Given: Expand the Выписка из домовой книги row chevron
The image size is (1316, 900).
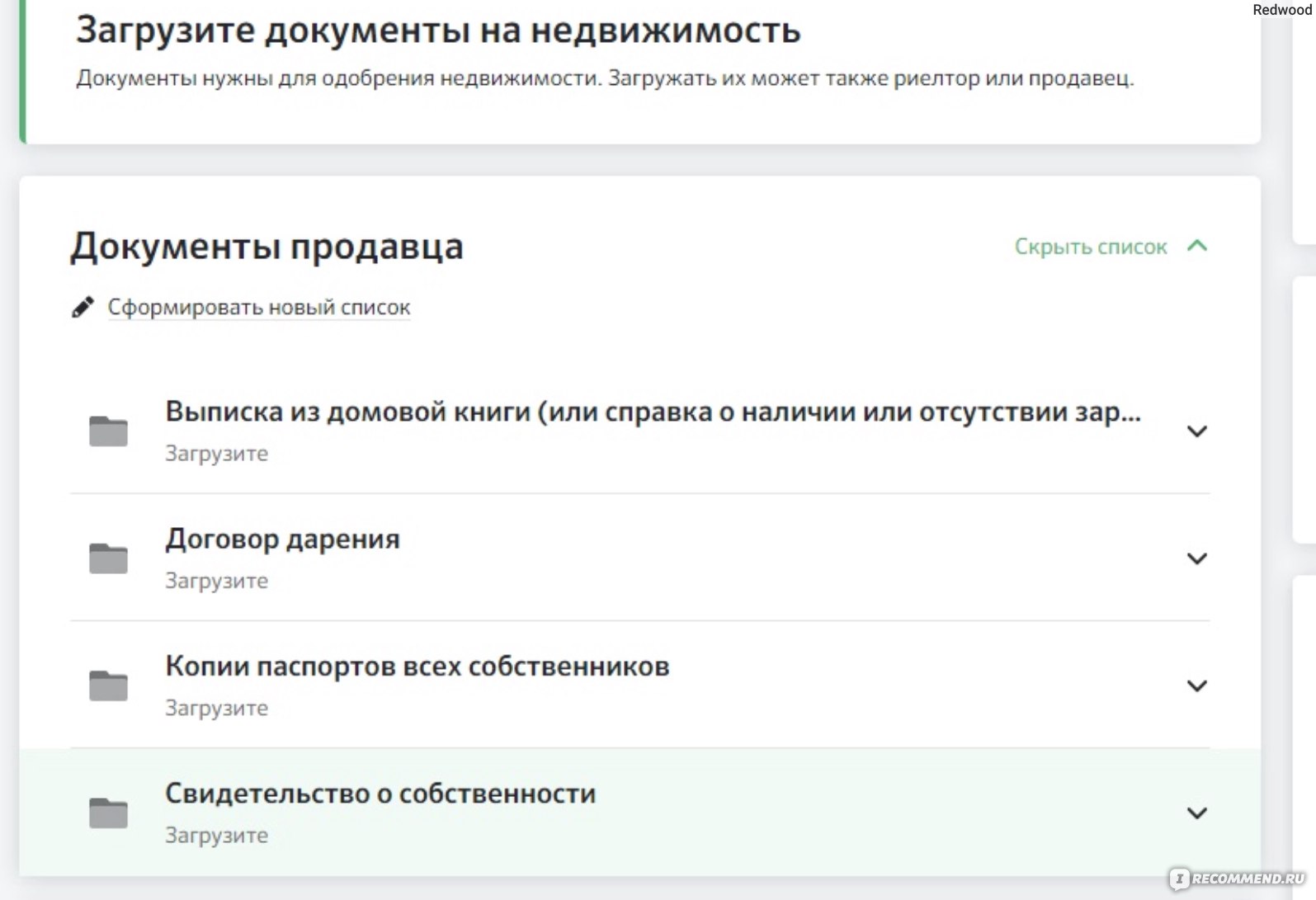Looking at the screenshot, I should (x=1197, y=431).
